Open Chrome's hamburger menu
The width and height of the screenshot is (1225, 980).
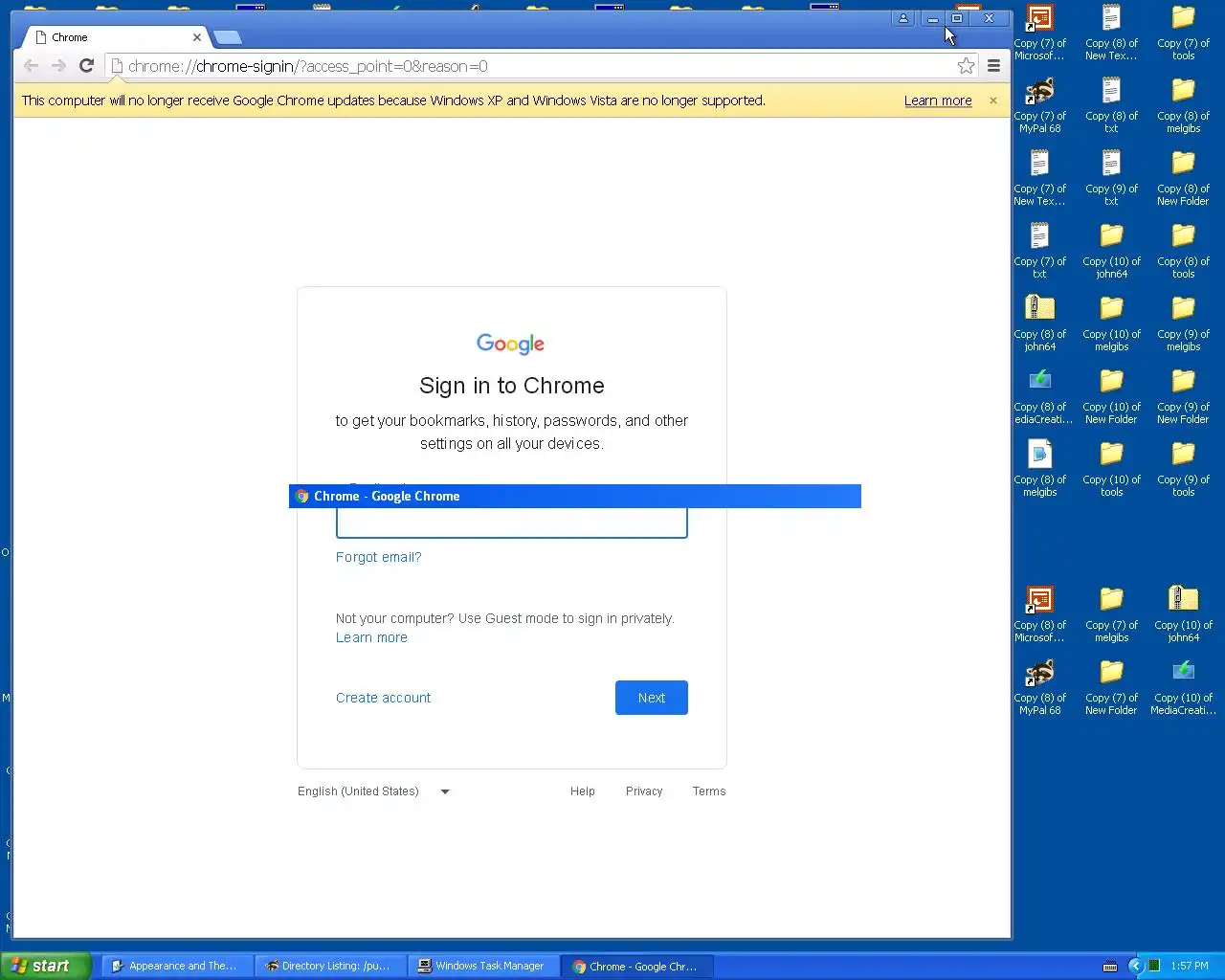click(x=993, y=66)
